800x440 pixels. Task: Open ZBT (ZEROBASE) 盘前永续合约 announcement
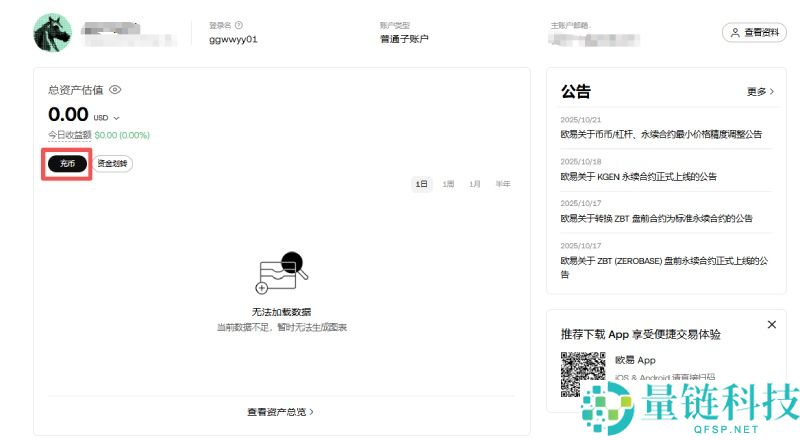click(x=664, y=267)
